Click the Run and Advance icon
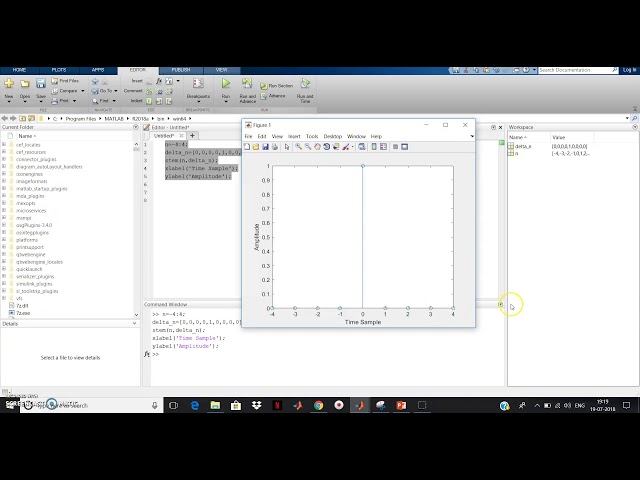The width and height of the screenshot is (640, 480). coord(247,84)
